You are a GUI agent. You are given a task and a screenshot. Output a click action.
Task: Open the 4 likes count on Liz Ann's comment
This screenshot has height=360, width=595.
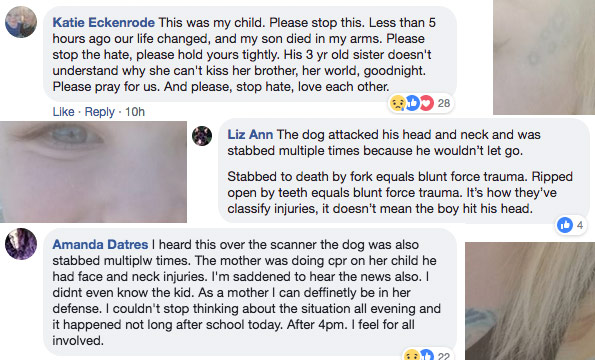pyautogui.click(x=580, y=225)
